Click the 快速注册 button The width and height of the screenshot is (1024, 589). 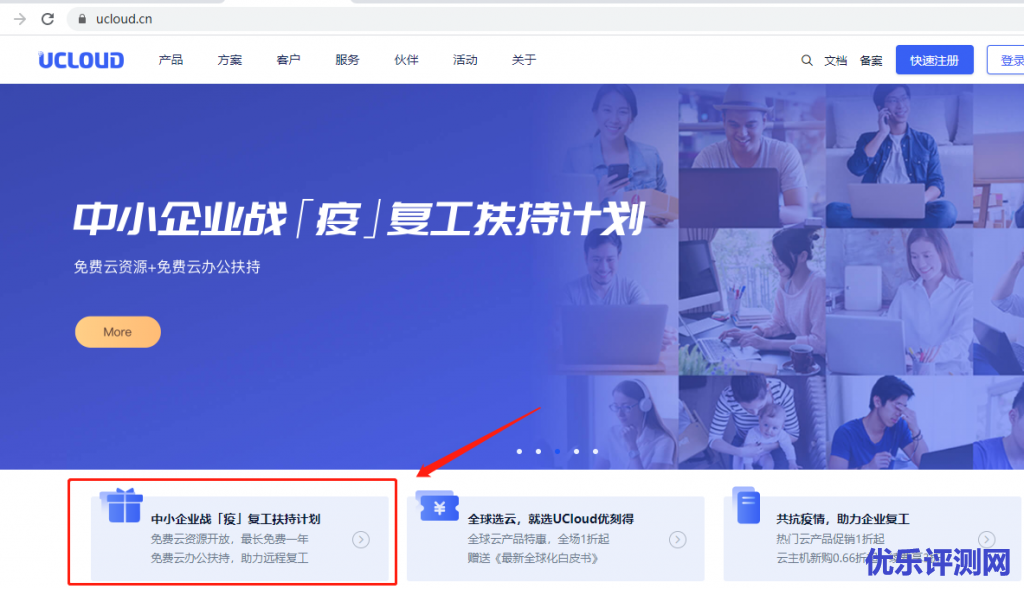click(x=935, y=60)
